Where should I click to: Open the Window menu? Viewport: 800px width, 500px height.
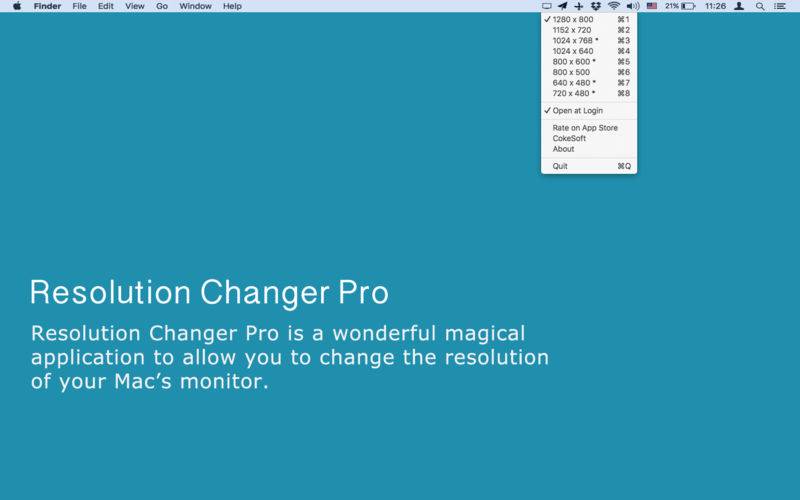click(195, 6)
